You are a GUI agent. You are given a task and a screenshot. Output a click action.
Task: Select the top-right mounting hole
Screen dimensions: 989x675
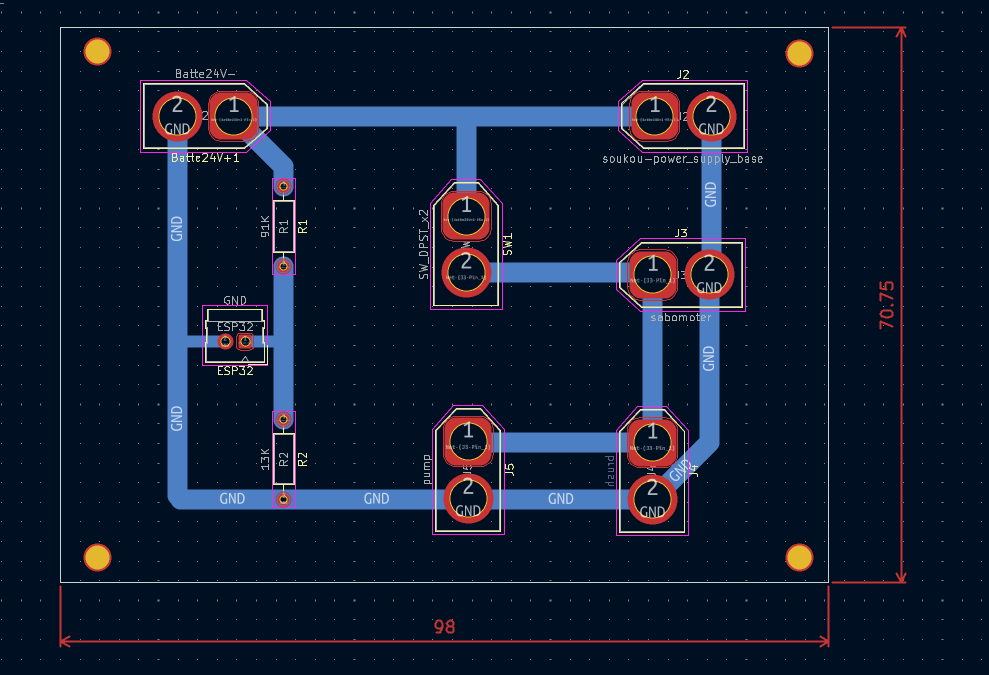coord(799,53)
